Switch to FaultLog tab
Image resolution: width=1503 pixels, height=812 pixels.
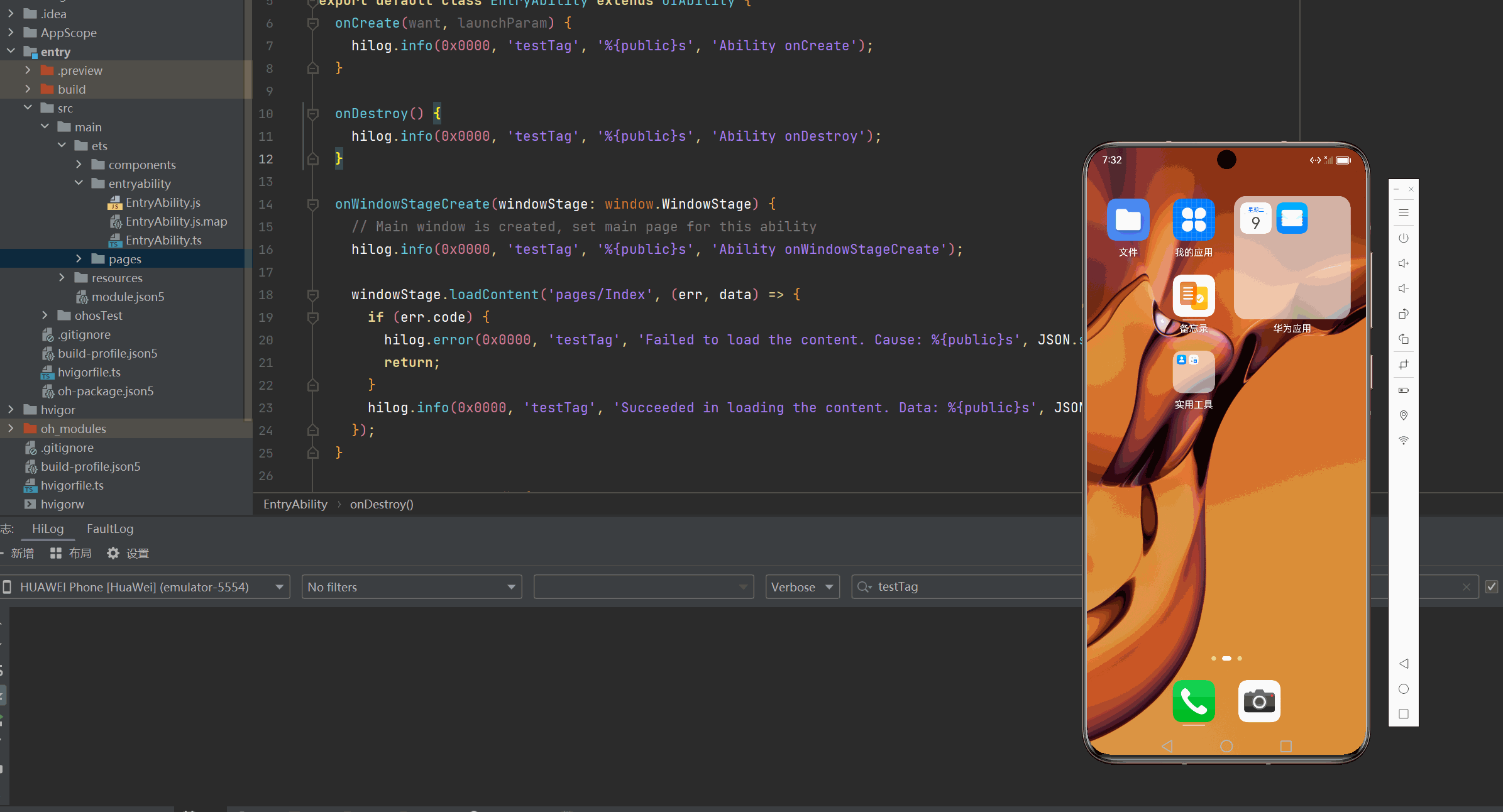pos(110,529)
